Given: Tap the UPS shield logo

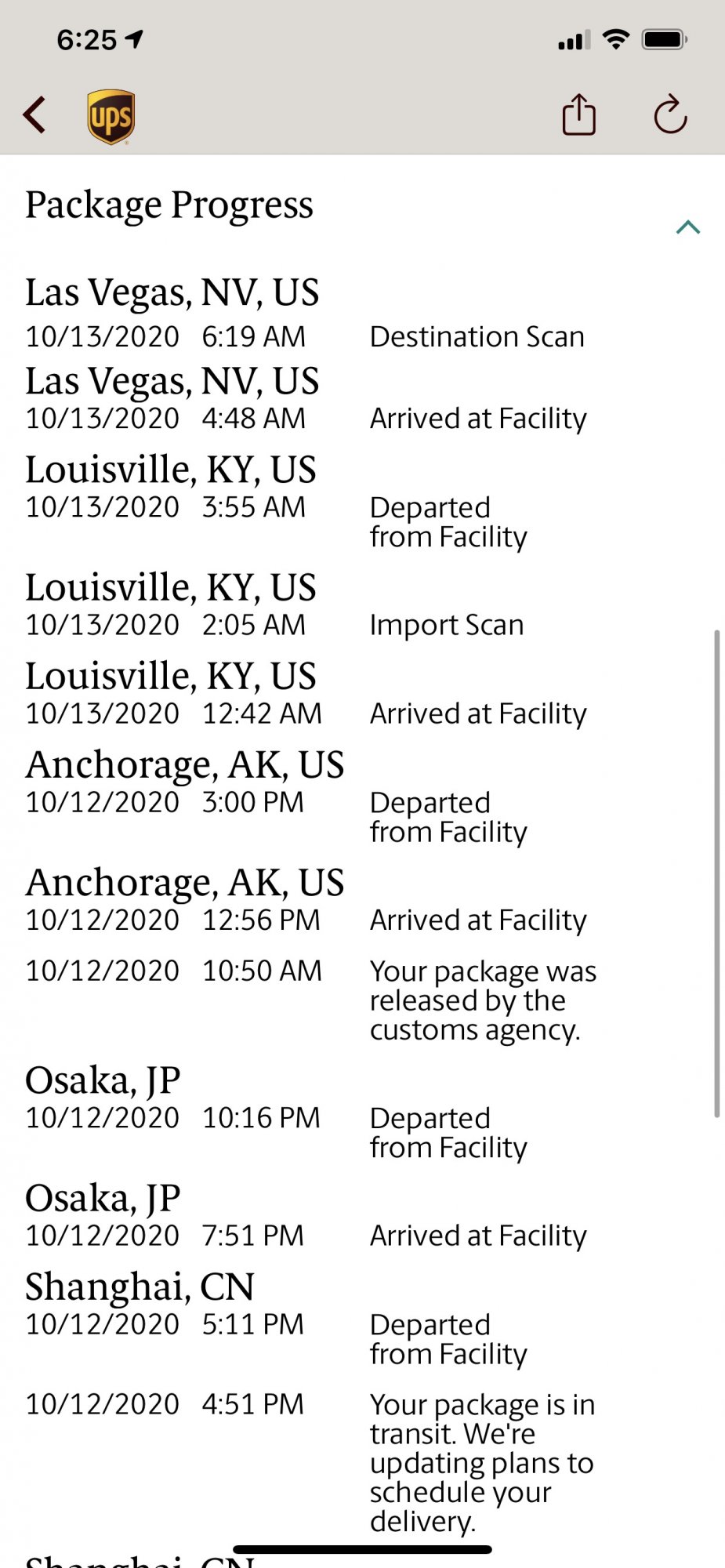Looking at the screenshot, I should (111, 117).
